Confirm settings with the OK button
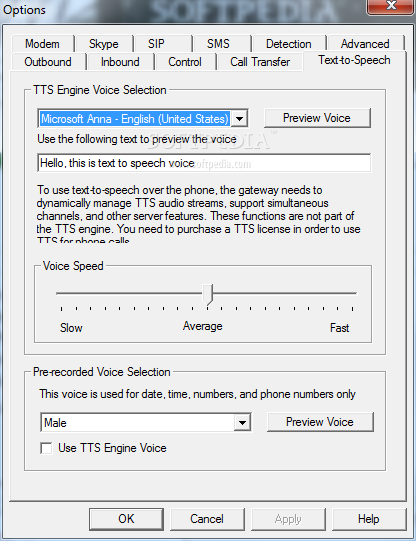 126,519
